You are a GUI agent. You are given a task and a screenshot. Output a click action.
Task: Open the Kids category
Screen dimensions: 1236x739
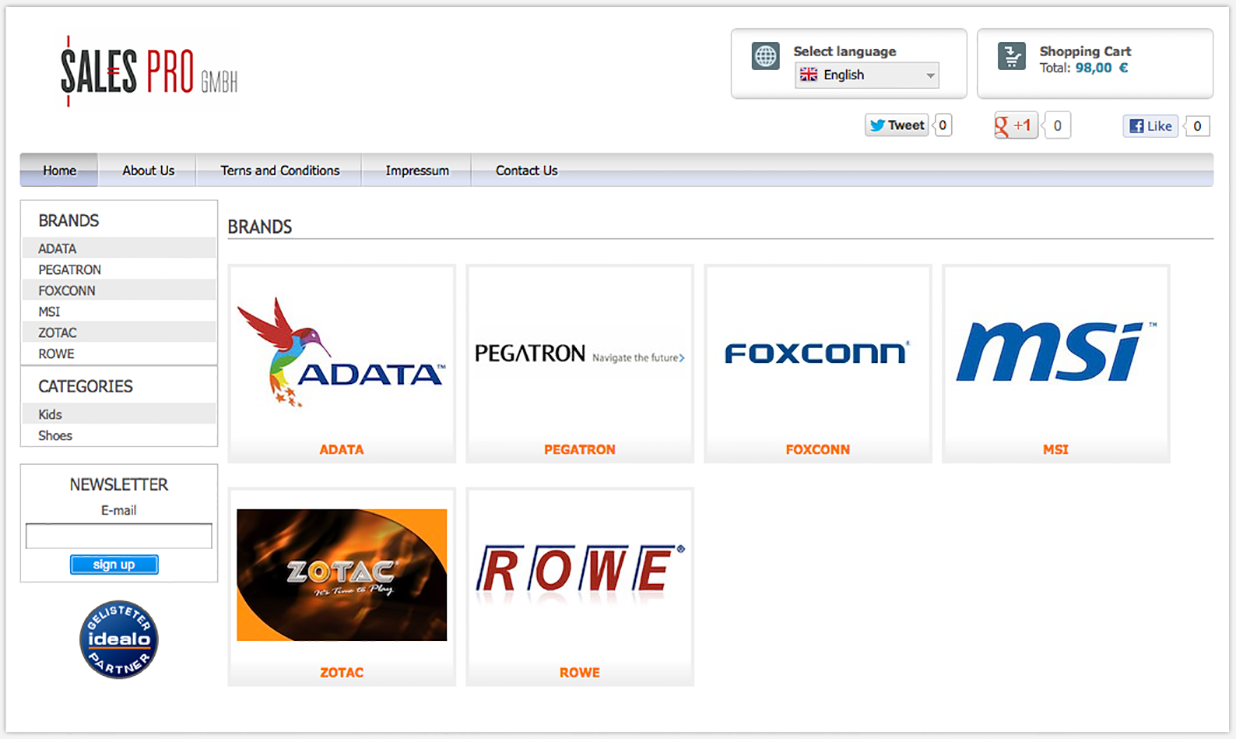(x=119, y=414)
